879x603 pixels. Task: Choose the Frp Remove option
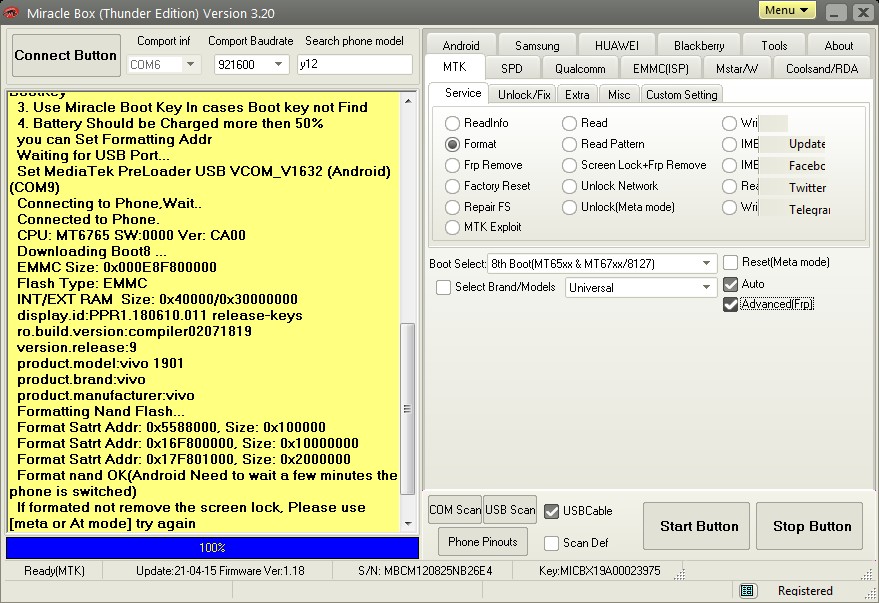[x=484, y=165]
